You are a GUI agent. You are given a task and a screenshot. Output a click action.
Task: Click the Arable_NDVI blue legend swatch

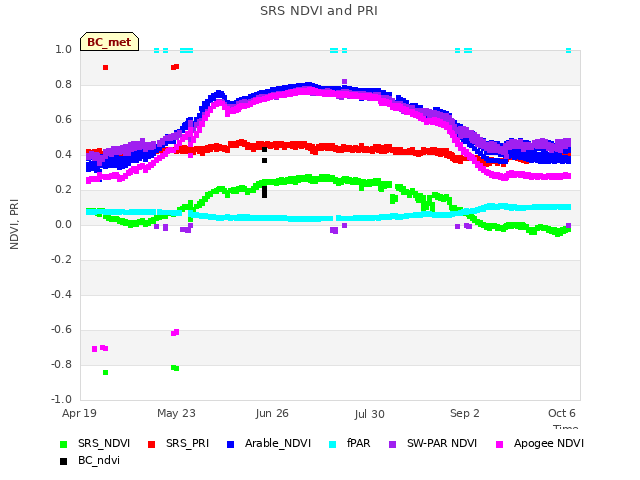coord(231,444)
